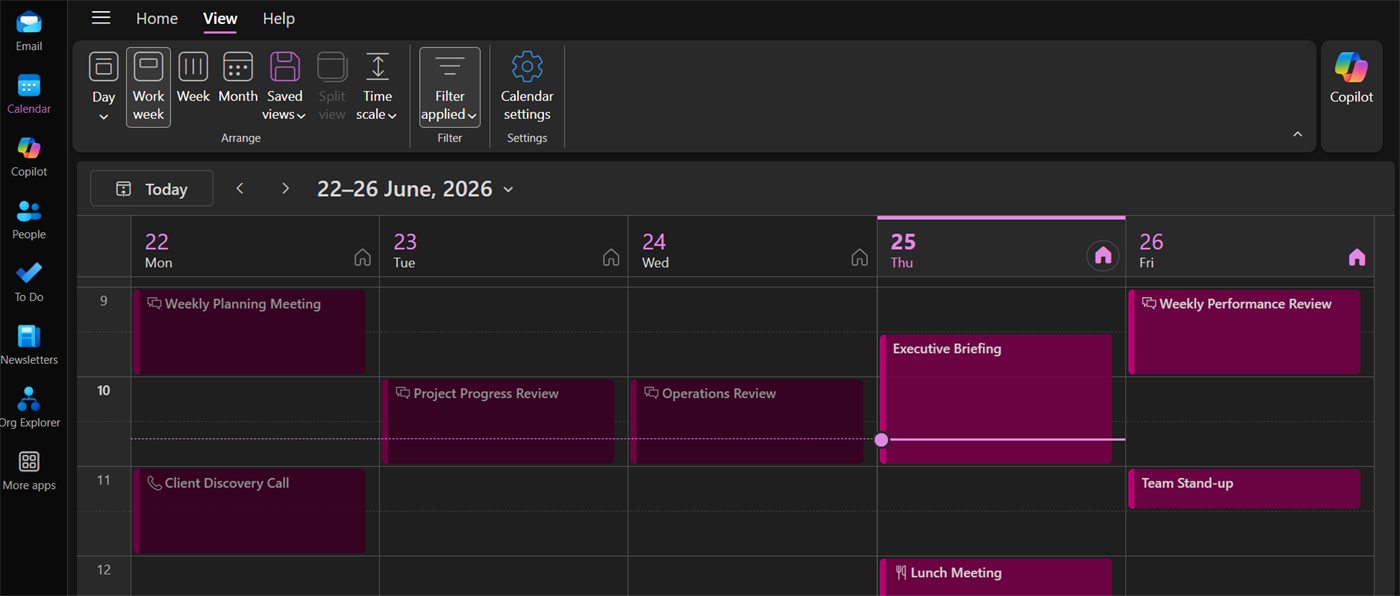Open the Lunch Meeting event
The image size is (1400, 596).
(996, 577)
